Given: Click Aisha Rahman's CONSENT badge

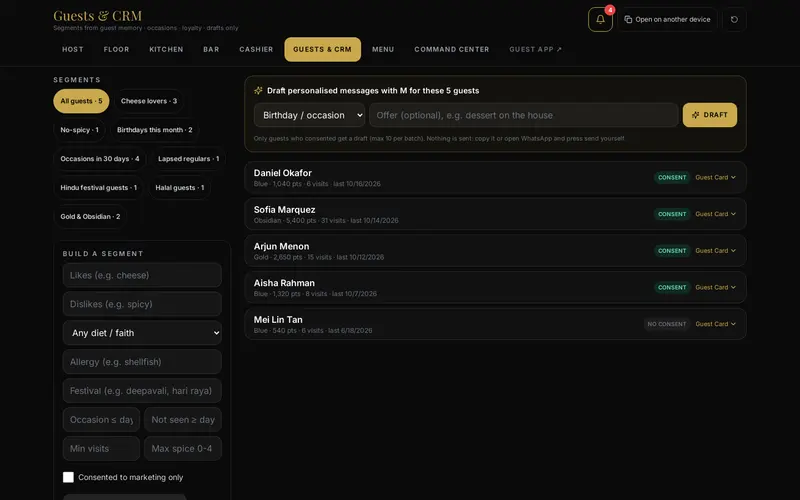Looking at the screenshot, I should (672, 288).
